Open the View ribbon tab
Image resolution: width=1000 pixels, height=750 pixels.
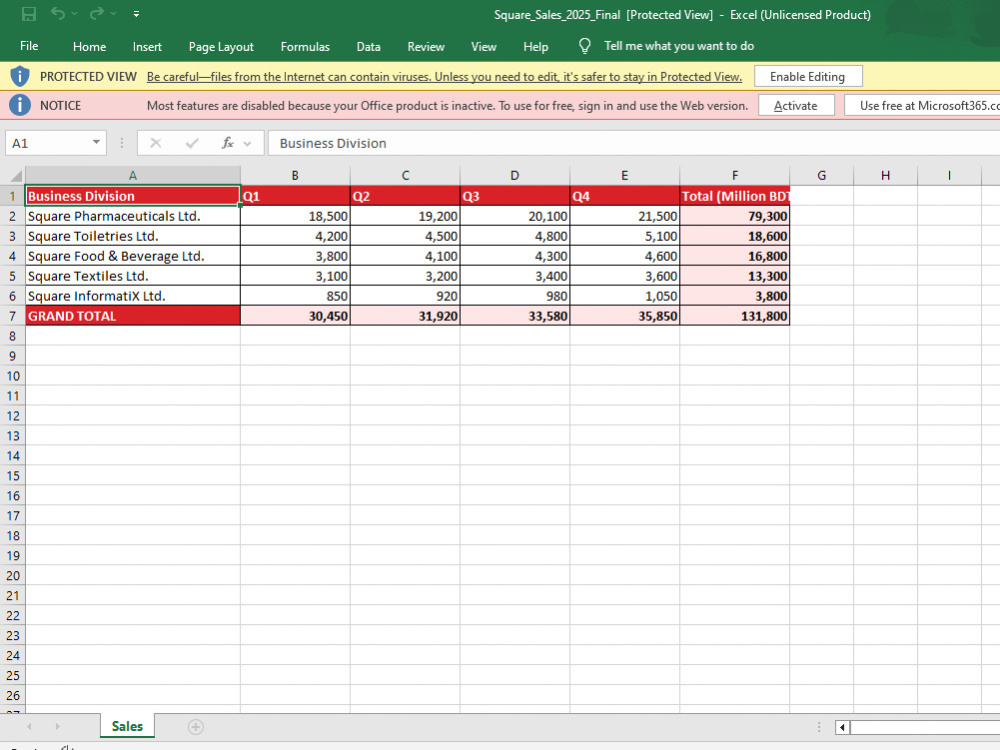(483, 47)
